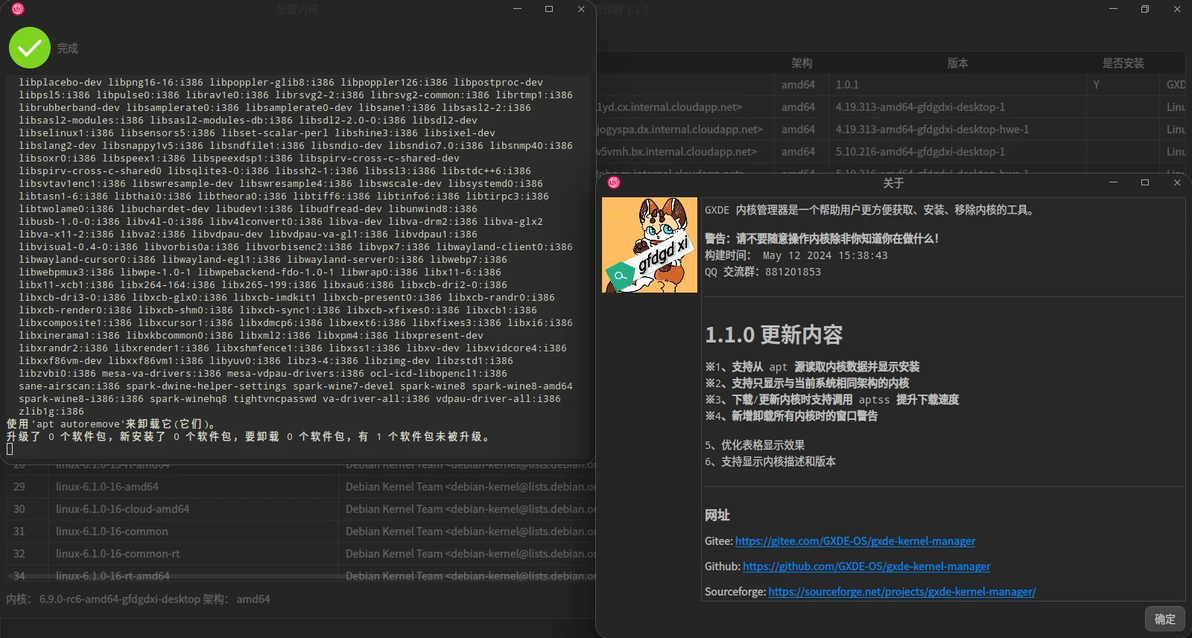Close the 配置内核 terminal window
1192x638 pixels.
pos(581,9)
